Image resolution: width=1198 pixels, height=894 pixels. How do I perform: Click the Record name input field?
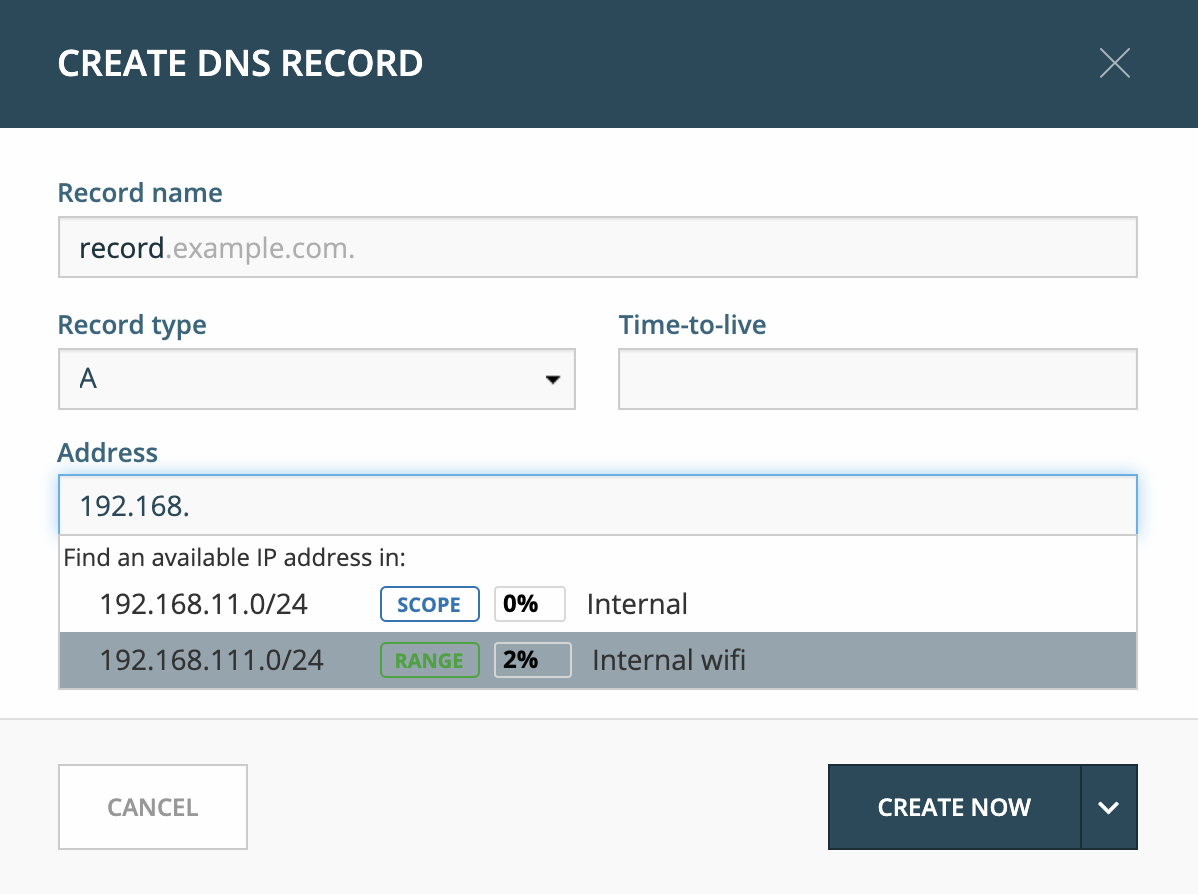click(597, 247)
